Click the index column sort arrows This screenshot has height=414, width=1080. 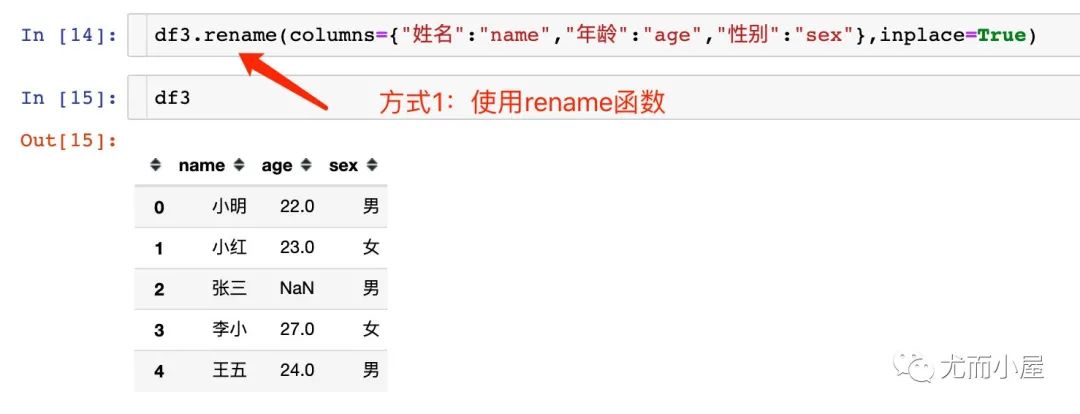(x=156, y=165)
